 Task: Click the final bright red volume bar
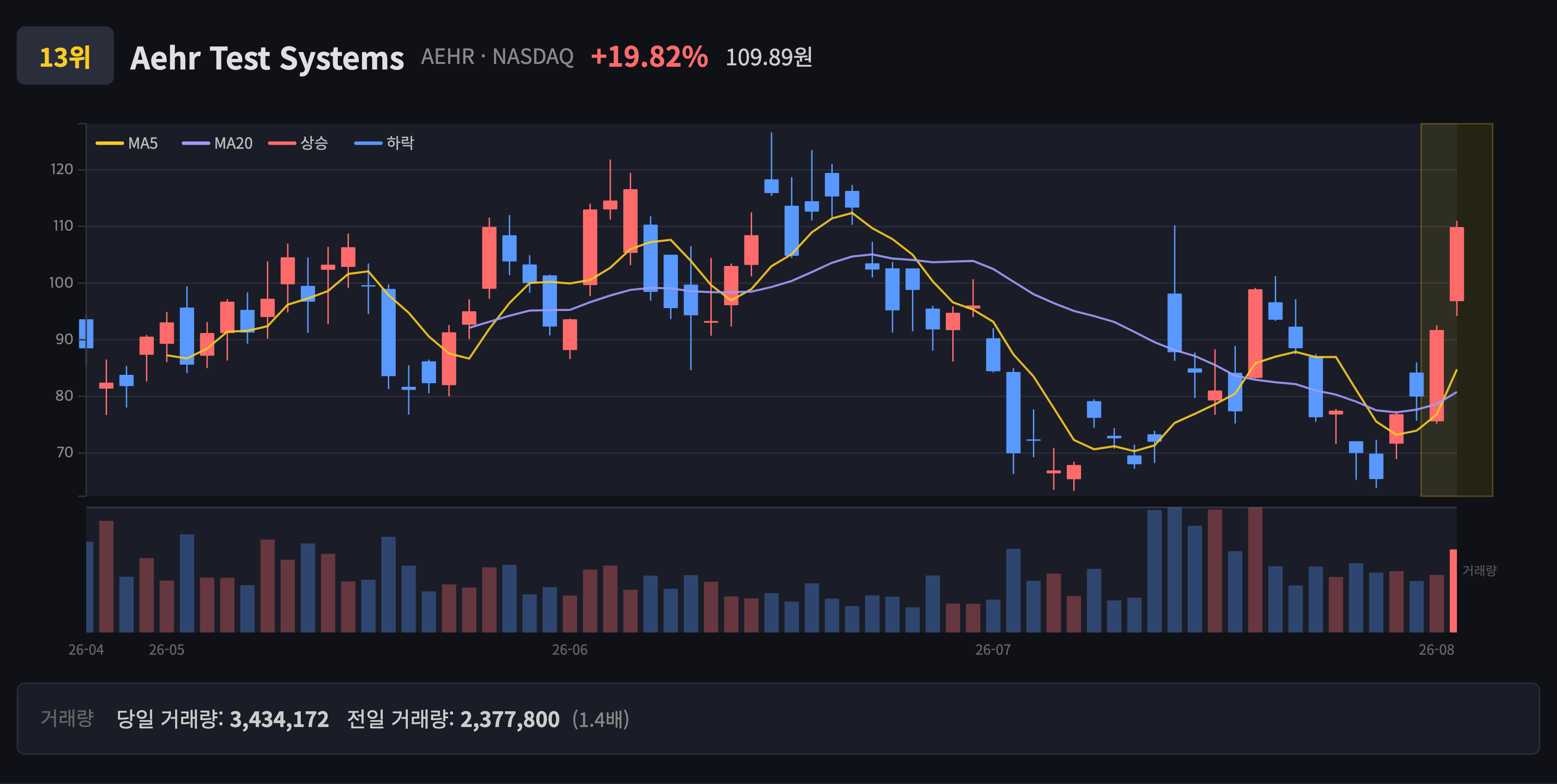pyautogui.click(x=1453, y=591)
